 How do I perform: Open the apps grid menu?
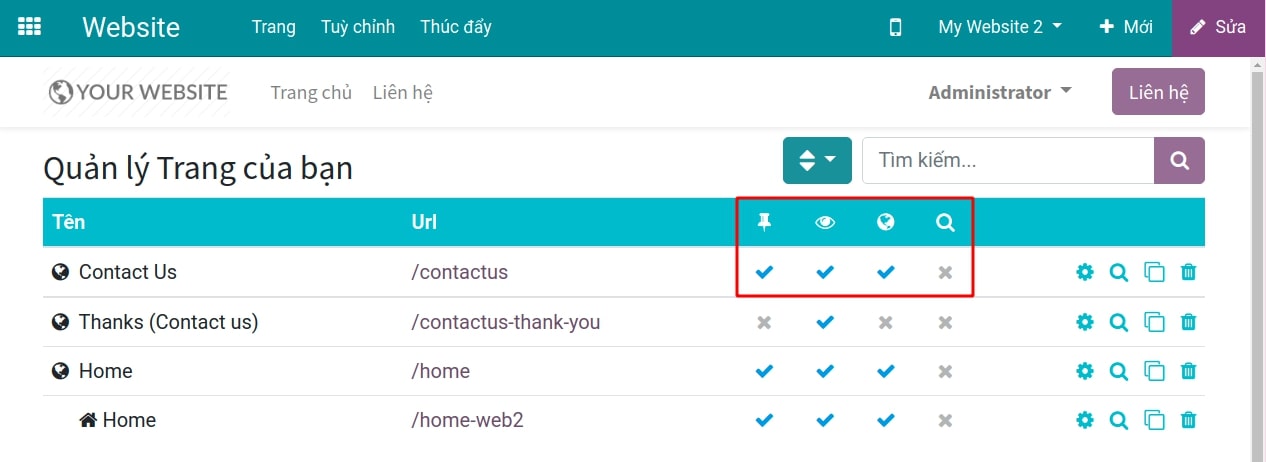point(30,27)
